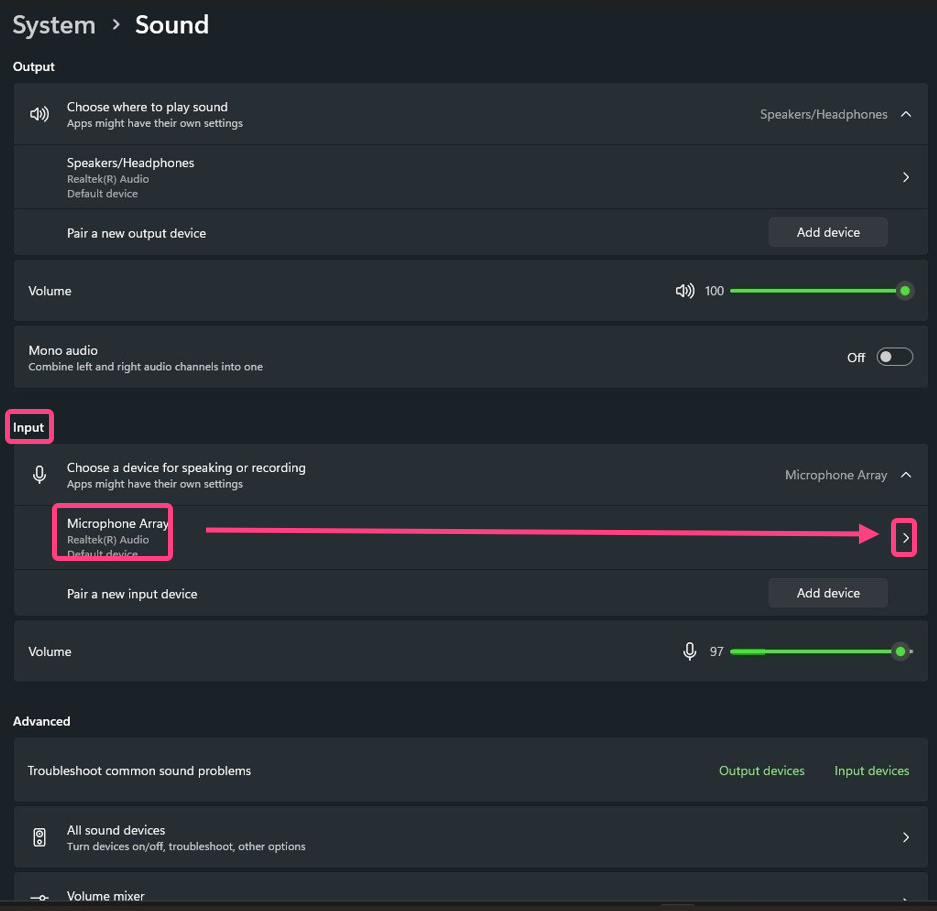The width and height of the screenshot is (937, 911).
Task: Click the All sound devices speaker icon
Action: [x=40, y=837]
